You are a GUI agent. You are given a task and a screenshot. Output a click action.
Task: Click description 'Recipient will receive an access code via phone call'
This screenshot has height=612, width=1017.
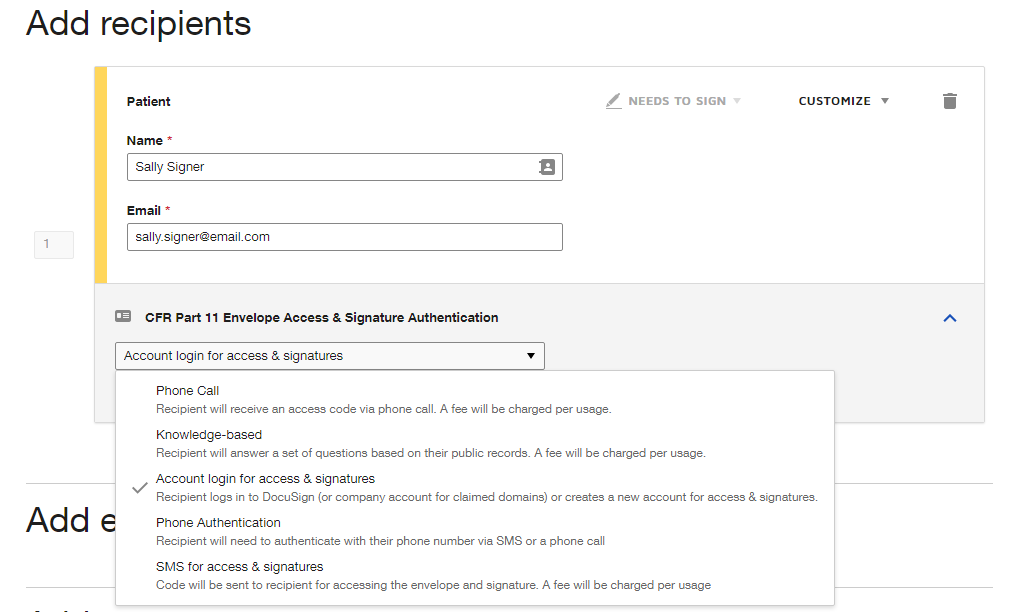(383, 409)
